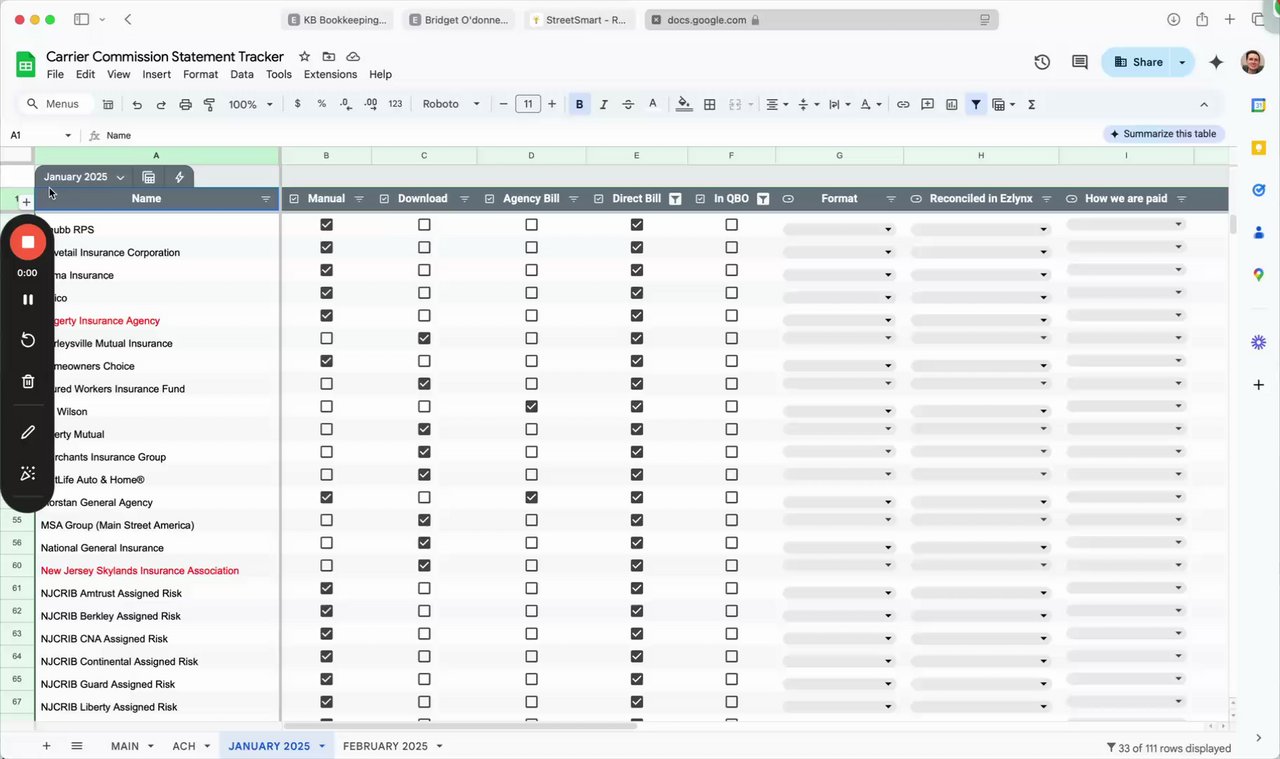Choose the text color A
Screen dimensions: 1280x759
653,104
